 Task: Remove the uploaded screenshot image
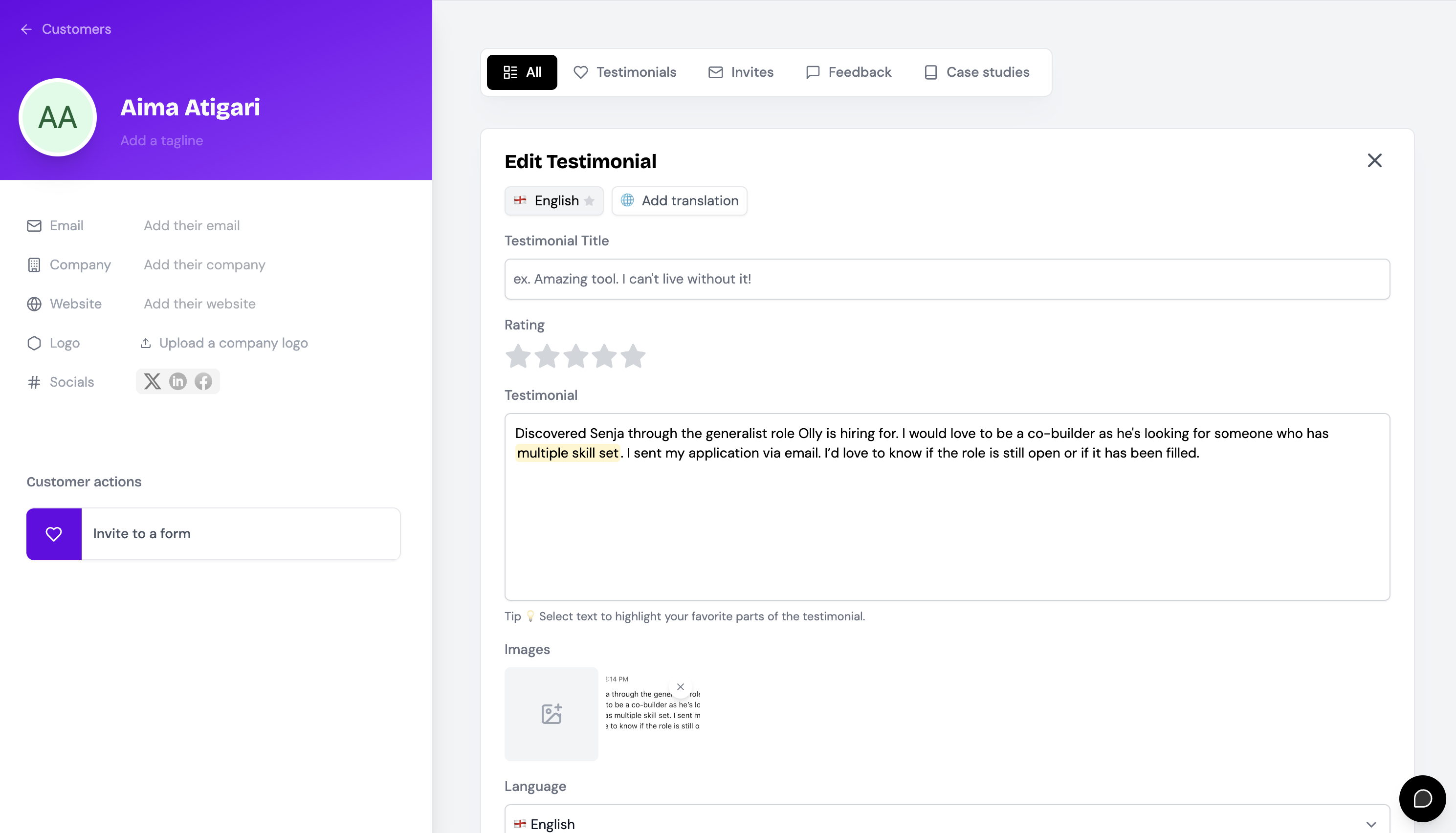coord(680,686)
